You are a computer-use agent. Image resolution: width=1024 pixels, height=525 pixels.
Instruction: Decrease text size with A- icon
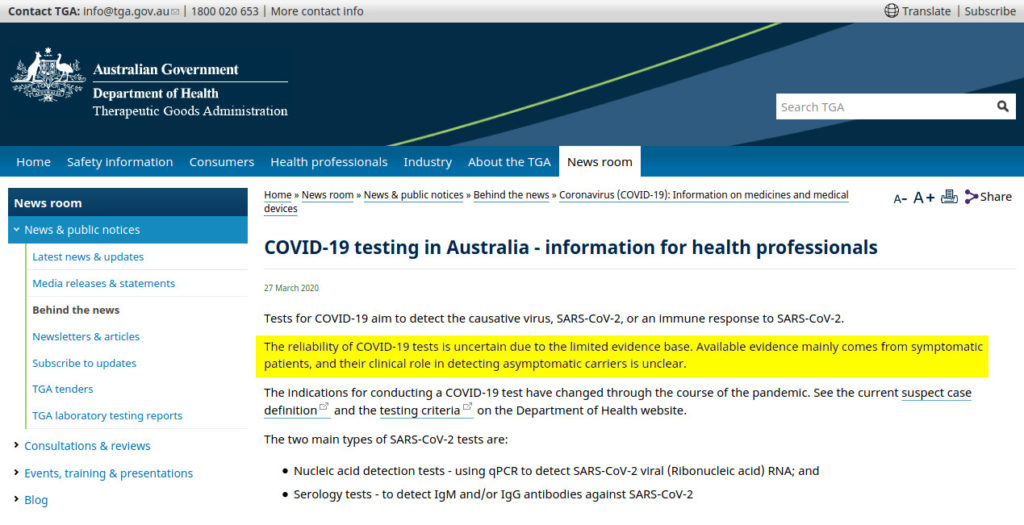tap(900, 198)
